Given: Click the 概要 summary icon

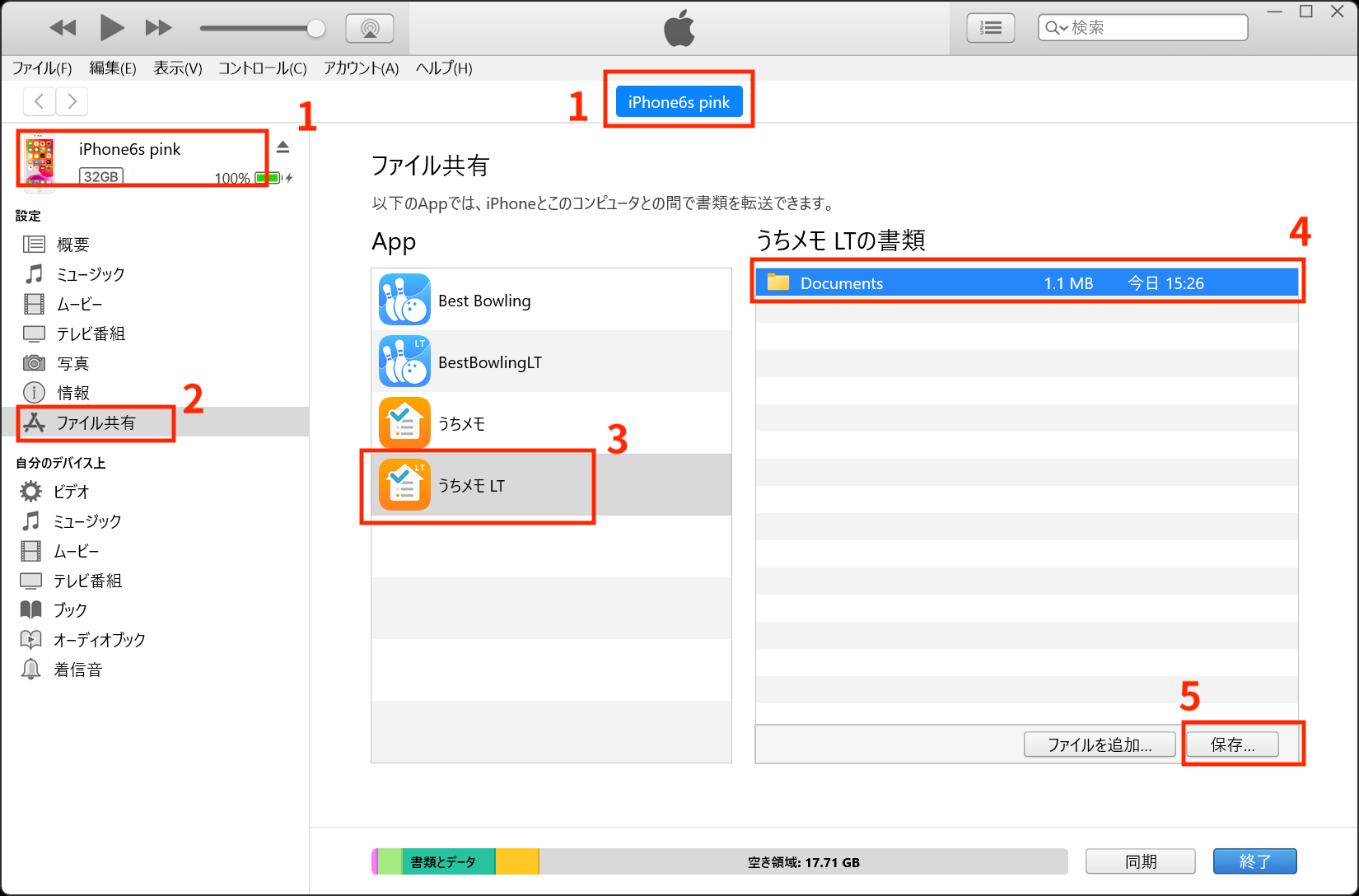Looking at the screenshot, I should tap(34, 245).
